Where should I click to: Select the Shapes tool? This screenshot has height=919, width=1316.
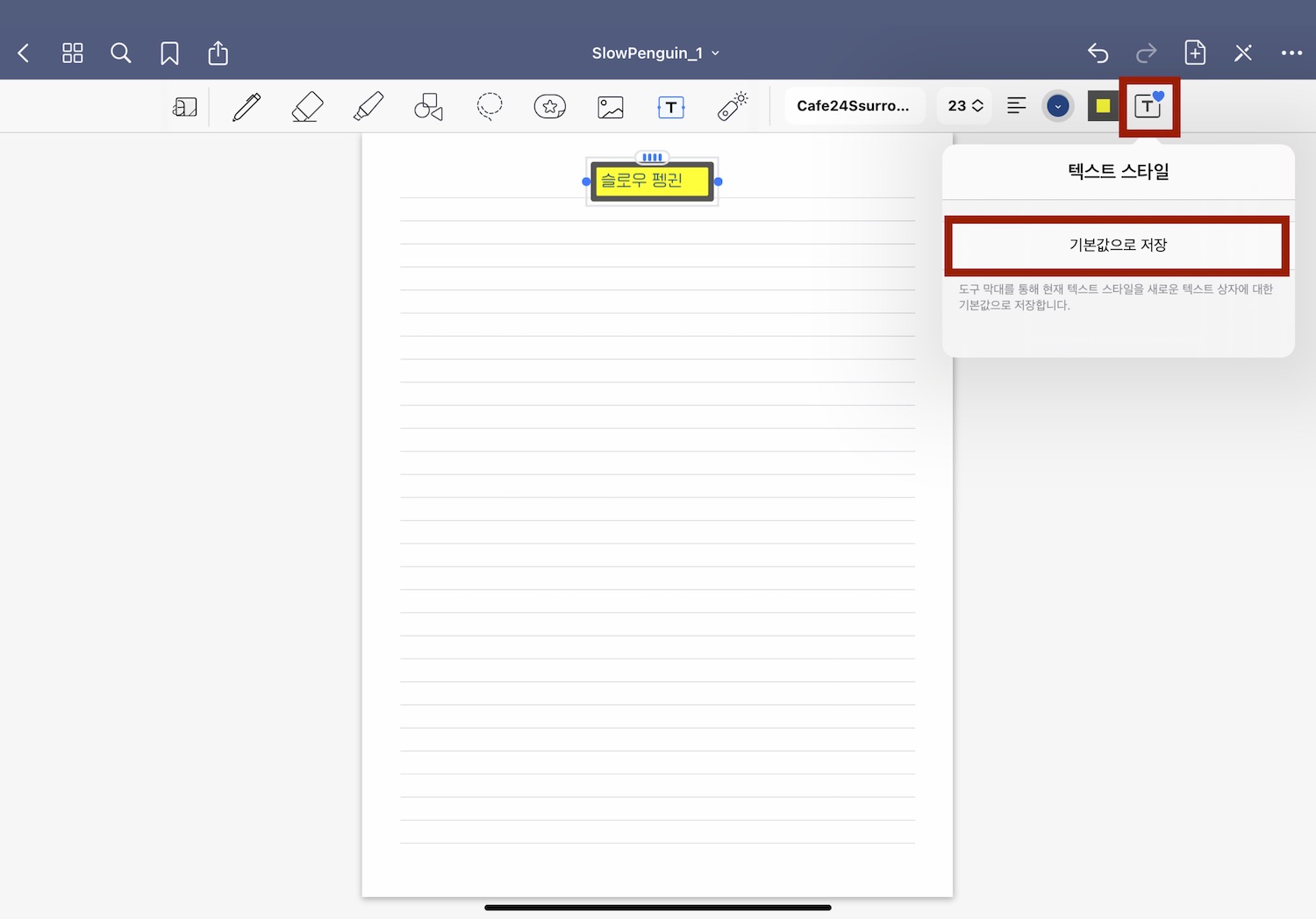click(x=428, y=107)
